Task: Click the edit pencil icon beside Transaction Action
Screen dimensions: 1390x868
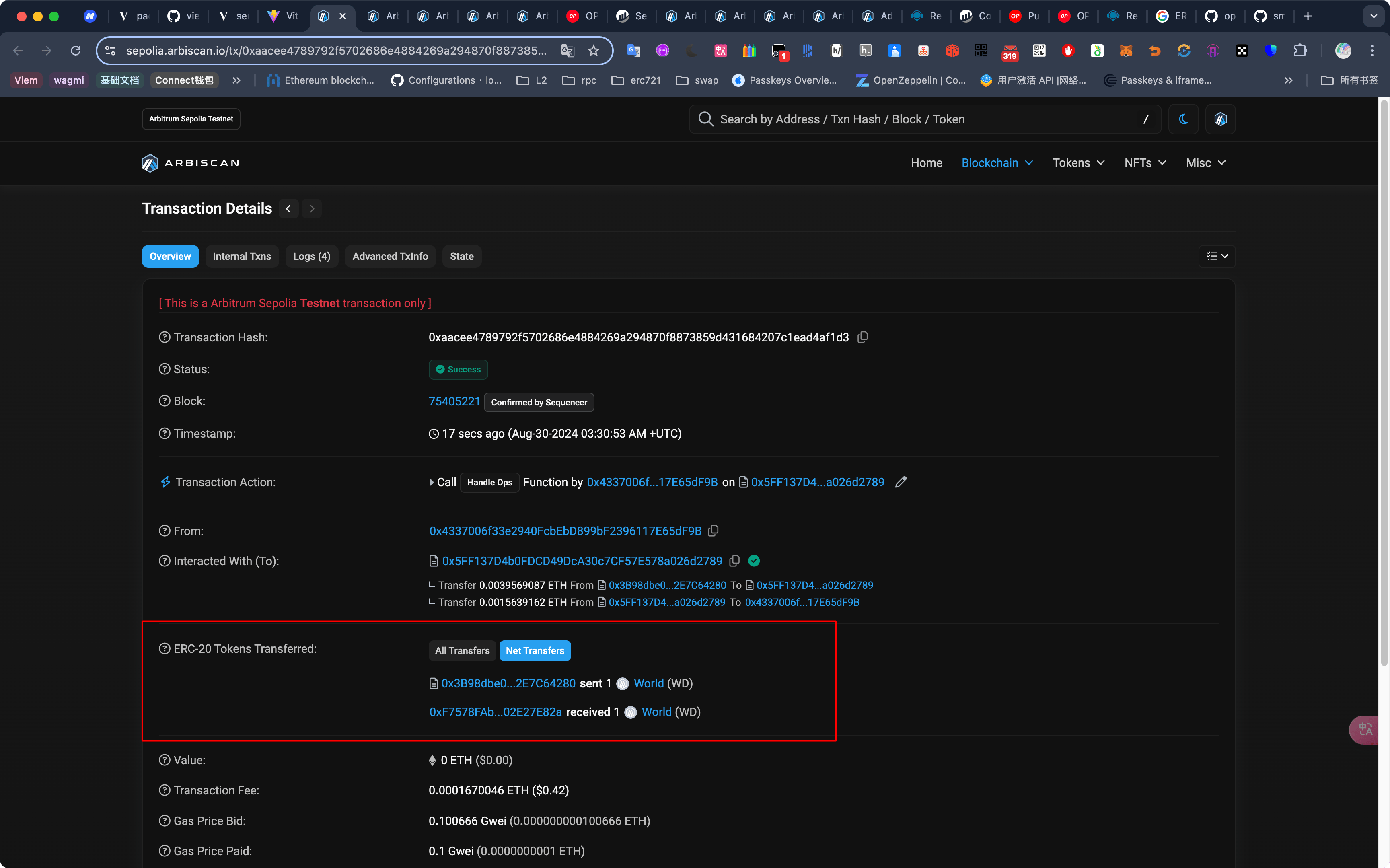Action: click(x=901, y=482)
